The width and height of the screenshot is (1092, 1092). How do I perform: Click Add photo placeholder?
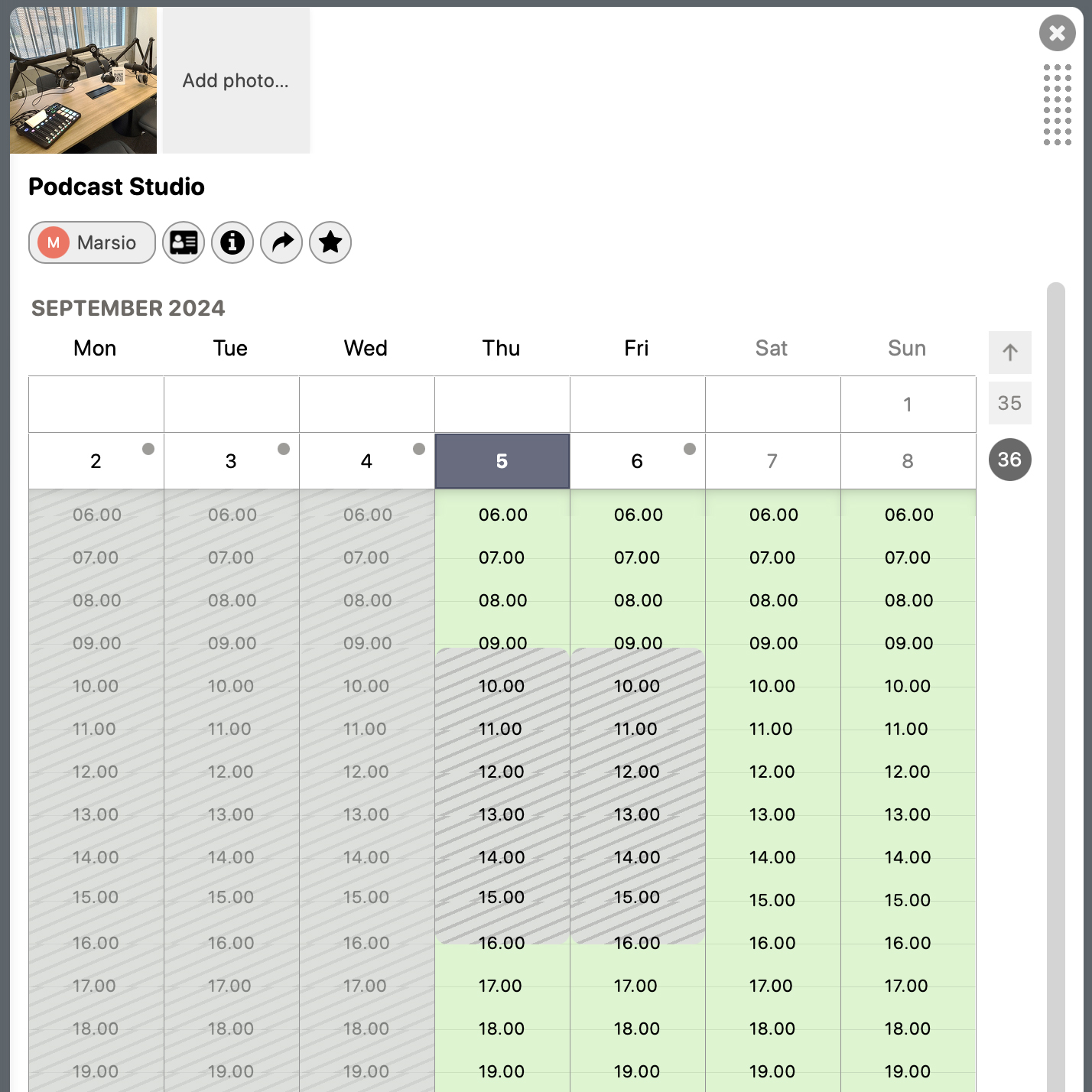pyautogui.click(x=236, y=80)
